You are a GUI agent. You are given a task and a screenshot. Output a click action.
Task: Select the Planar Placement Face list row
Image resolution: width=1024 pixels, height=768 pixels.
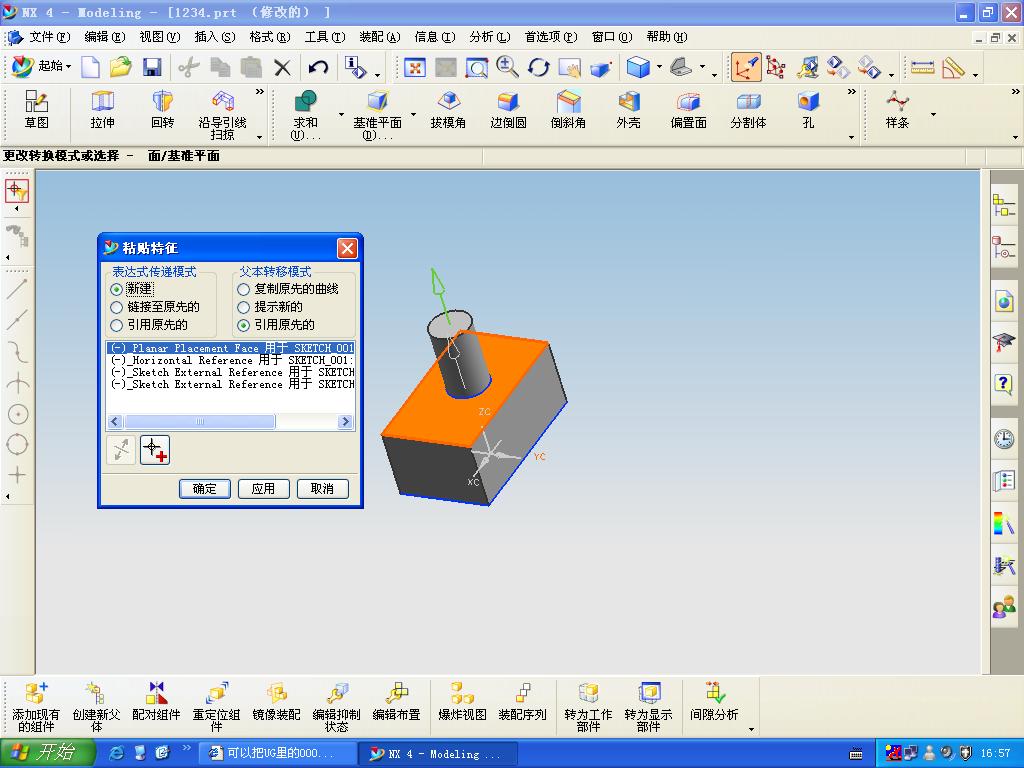pyautogui.click(x=231, y=348)
